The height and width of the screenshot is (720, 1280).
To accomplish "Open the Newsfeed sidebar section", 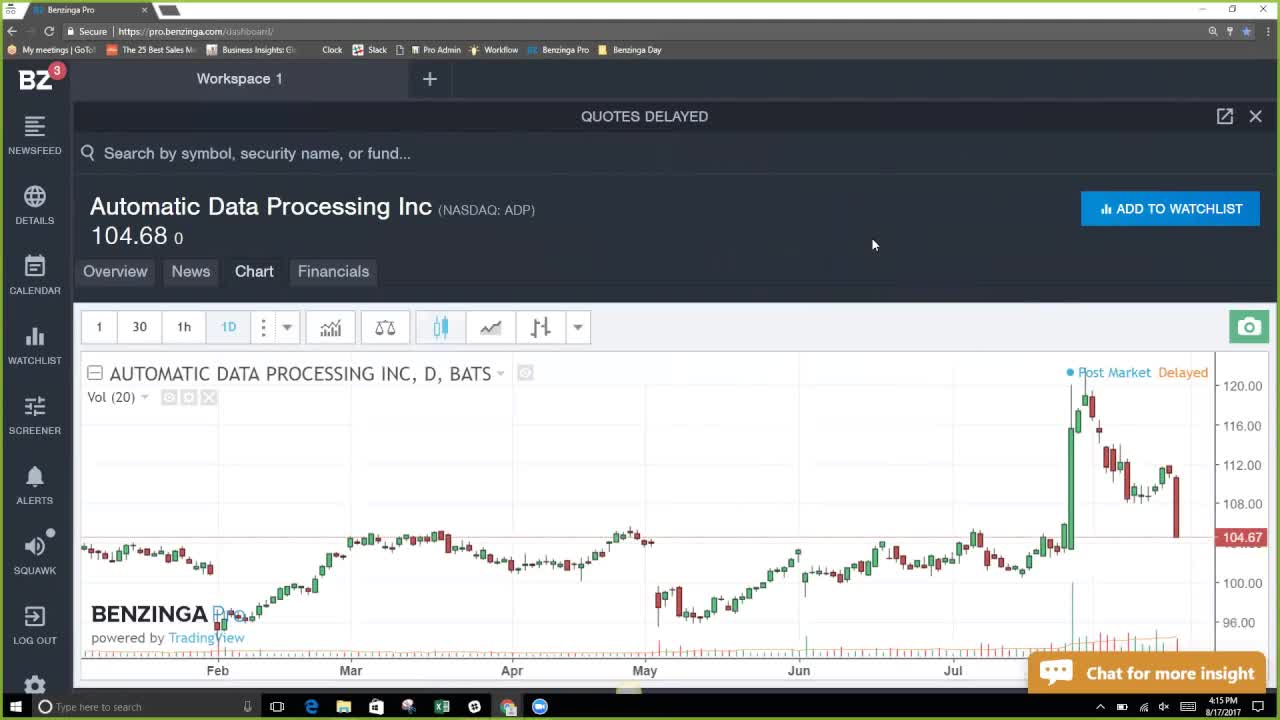I will pyautogui.click(x=35, y=135).
